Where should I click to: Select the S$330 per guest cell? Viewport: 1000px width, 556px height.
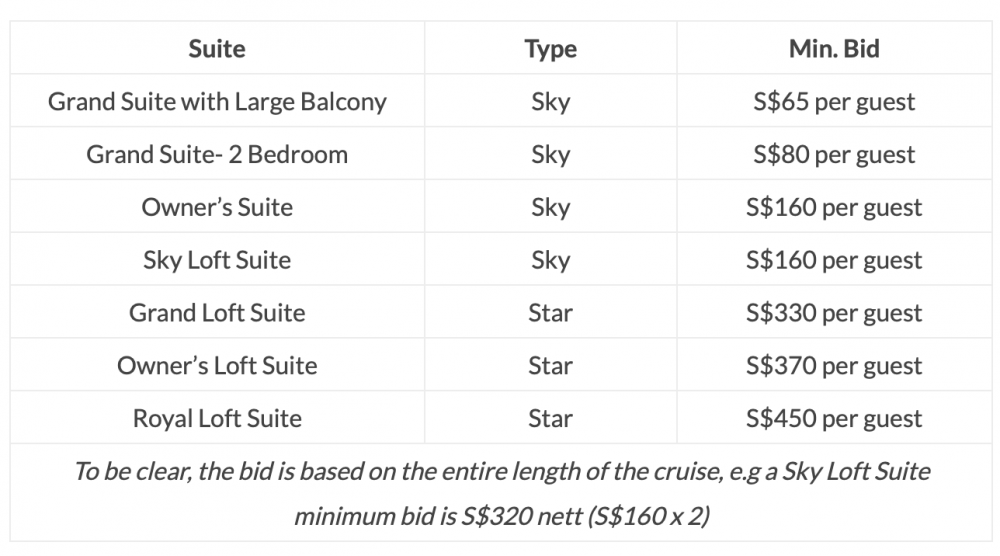tap(834, 314)
